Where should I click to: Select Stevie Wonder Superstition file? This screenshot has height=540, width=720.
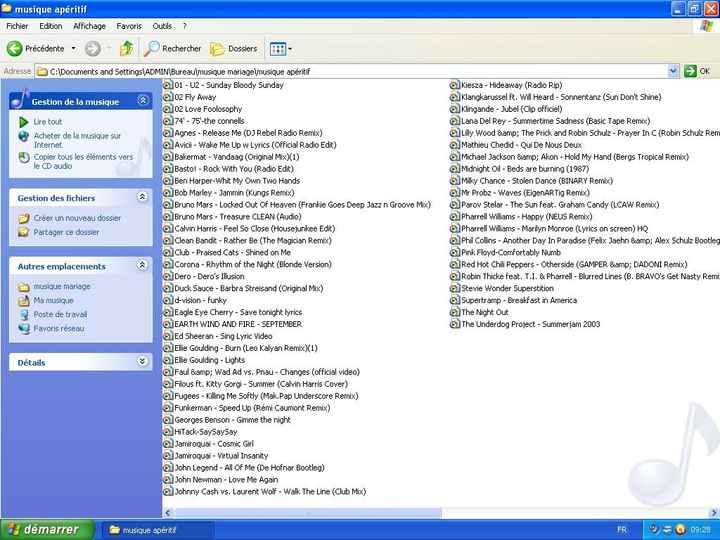[507, 288]
